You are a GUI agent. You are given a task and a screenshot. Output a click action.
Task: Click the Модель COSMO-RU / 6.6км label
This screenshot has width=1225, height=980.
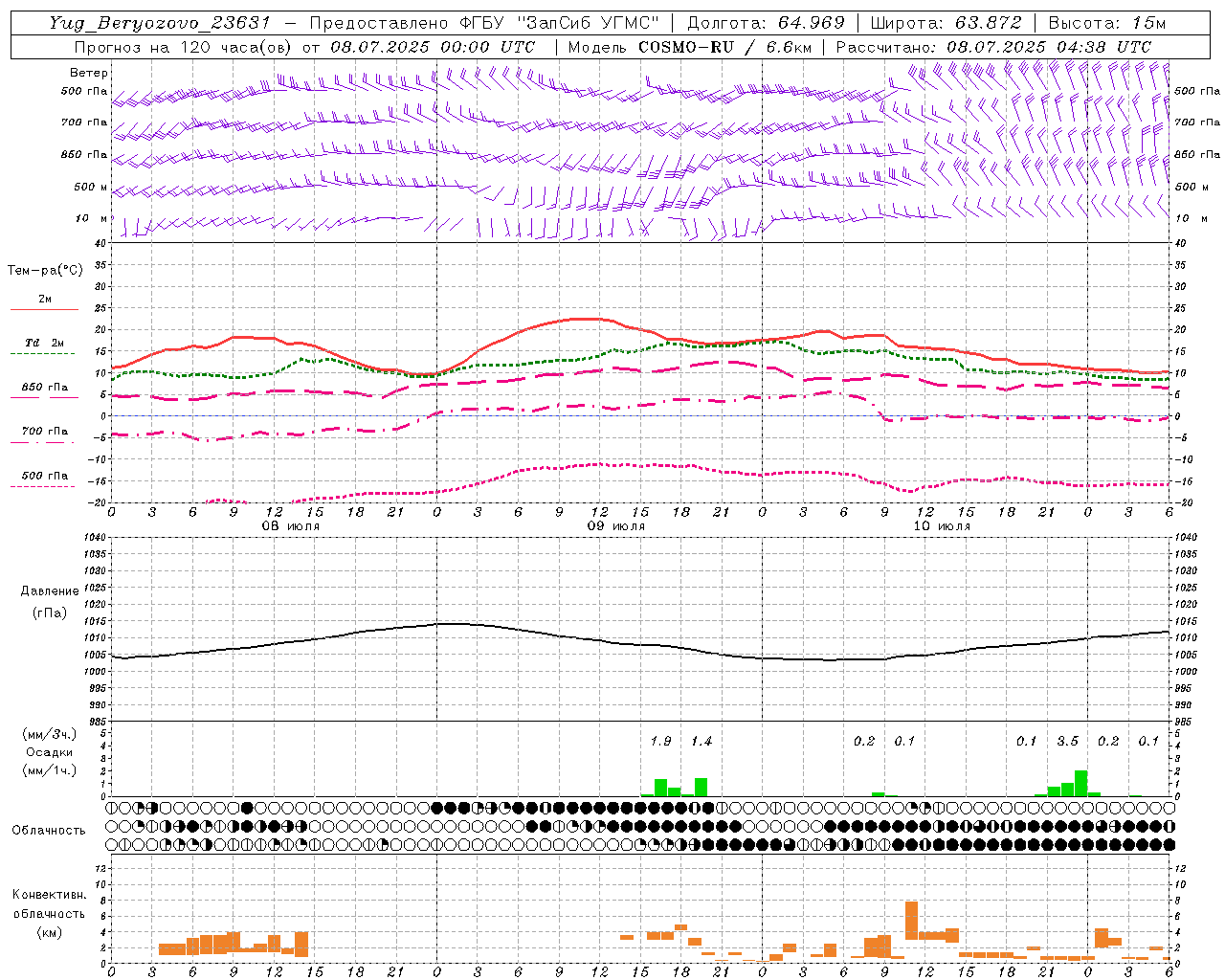point(689,47)
